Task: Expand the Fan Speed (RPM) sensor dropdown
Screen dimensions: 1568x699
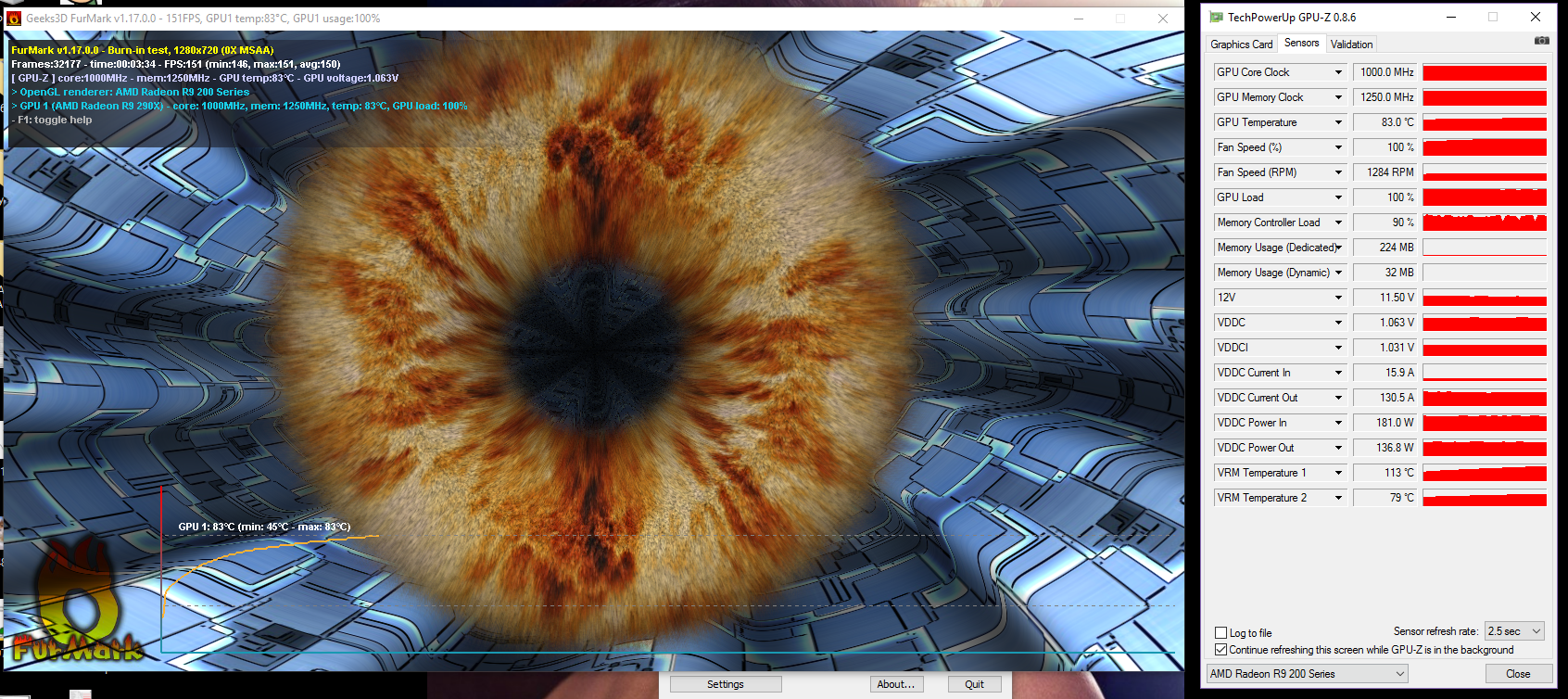Action: (x=1338, y=172)
